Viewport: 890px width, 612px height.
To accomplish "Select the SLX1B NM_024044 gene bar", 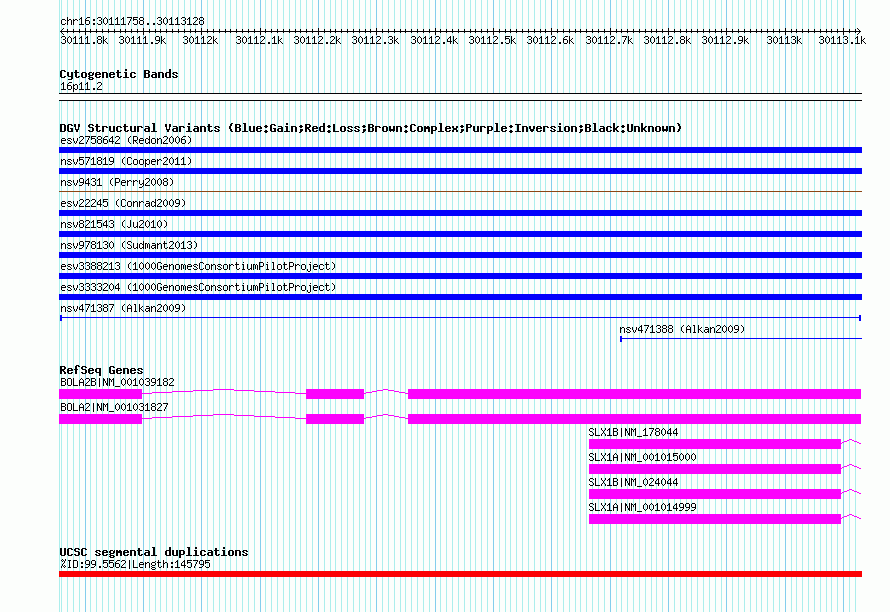I will [x=715, y=494].
